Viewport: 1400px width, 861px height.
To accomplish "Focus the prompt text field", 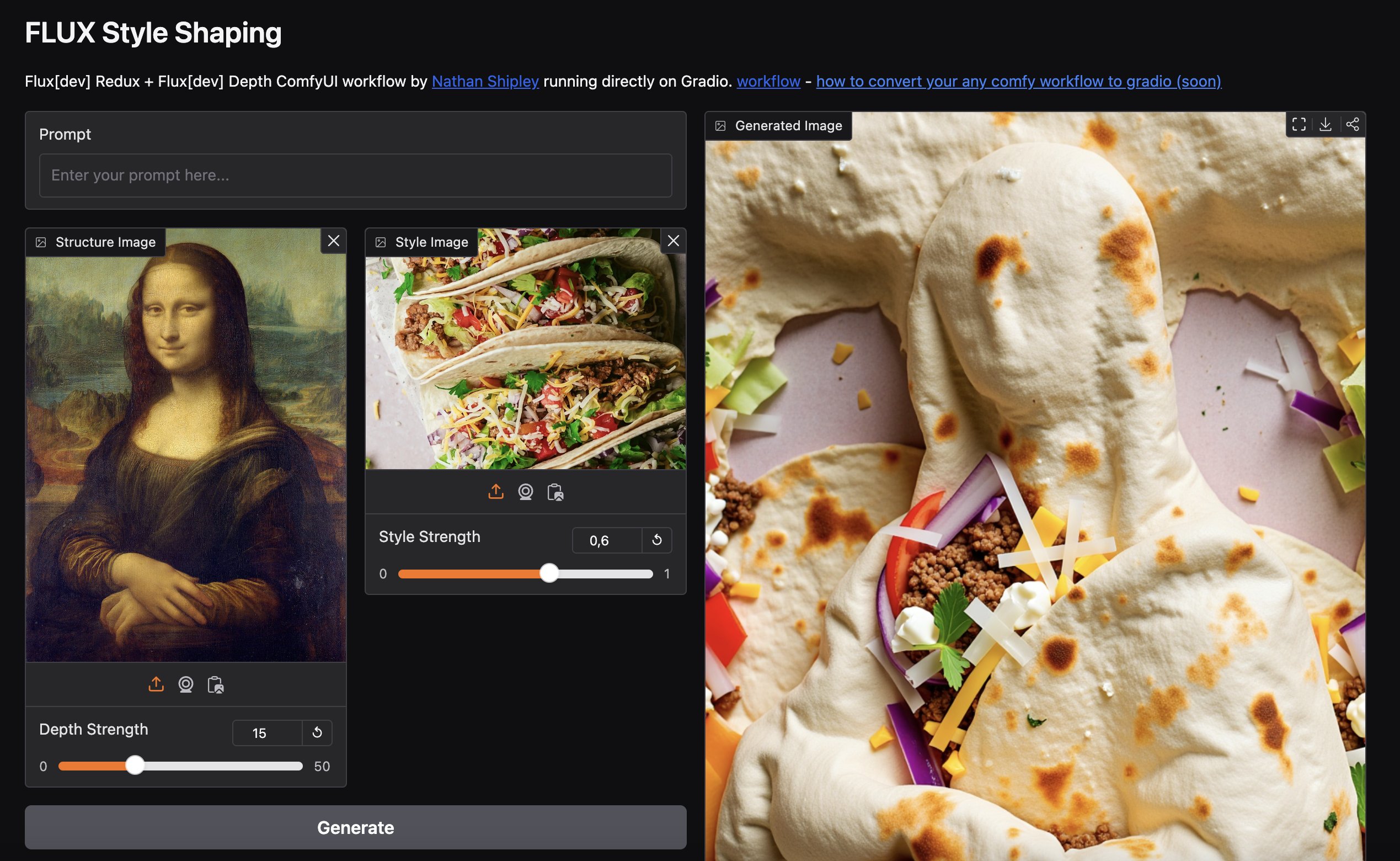I will (x=355, y=176).
